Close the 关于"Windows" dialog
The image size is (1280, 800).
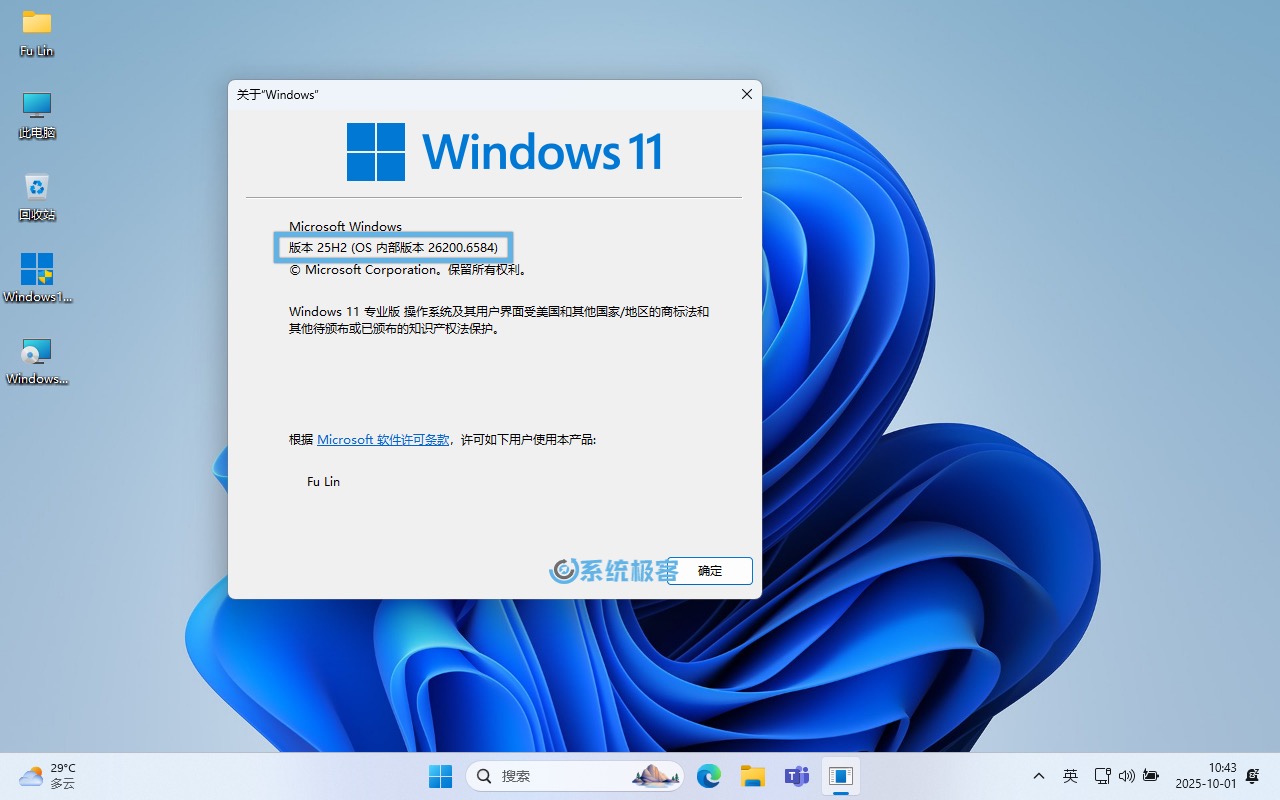pyautogui.click(x=746, y=94)
